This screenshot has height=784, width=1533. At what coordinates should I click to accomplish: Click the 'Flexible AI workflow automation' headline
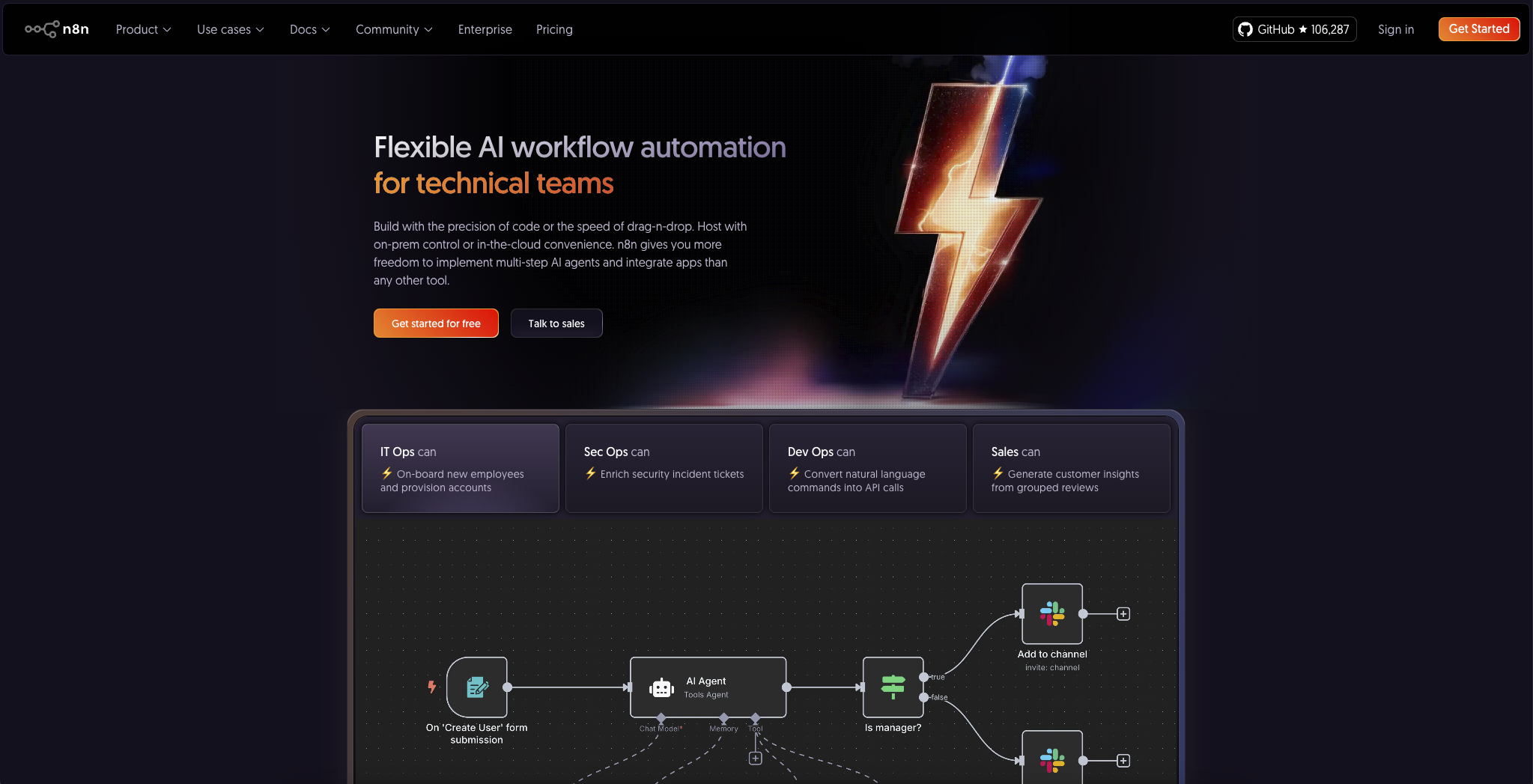pyautogui.click(x=580, y=147)
